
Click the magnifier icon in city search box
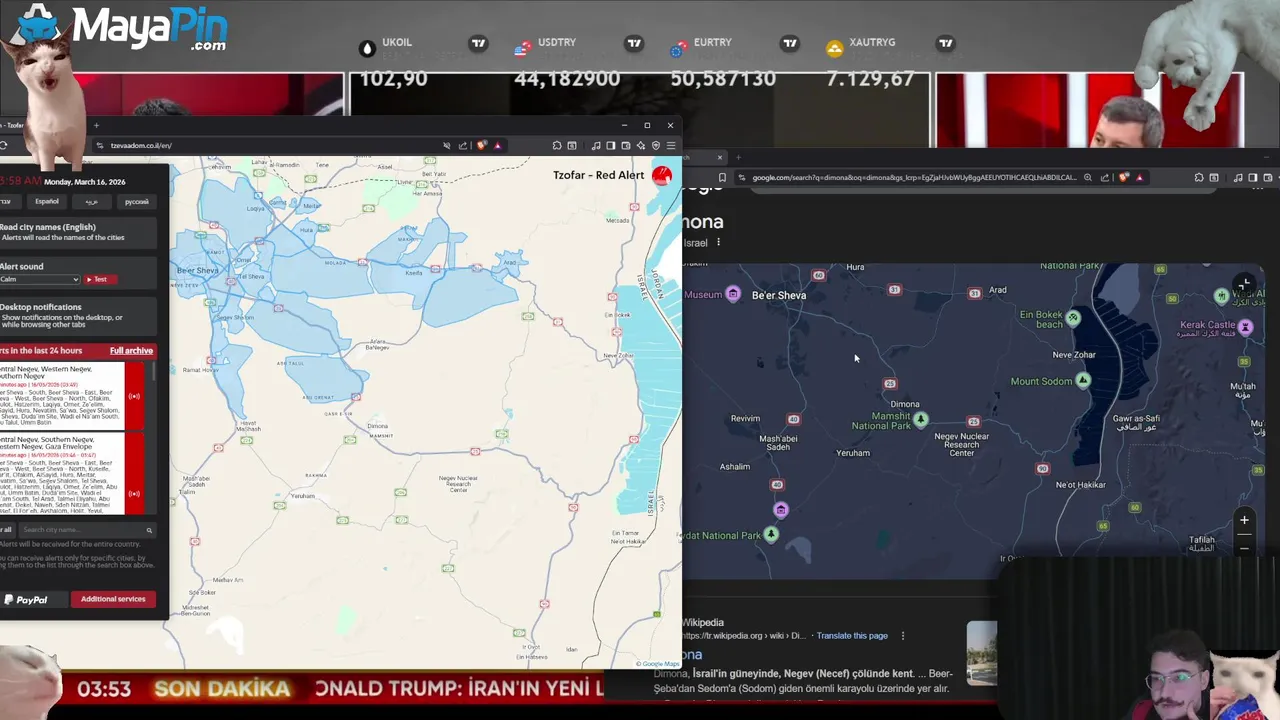(149, 530)
